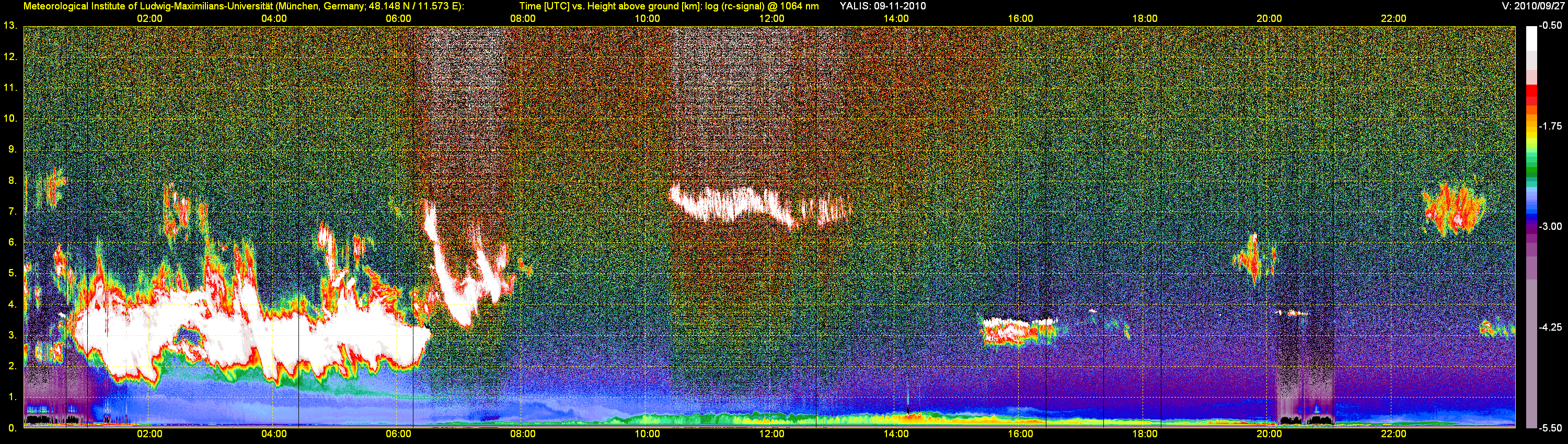This screenshot has height=444, width=1568.
Task: Click the 04:00 label on the upper time axis
Action: [274, 19]
